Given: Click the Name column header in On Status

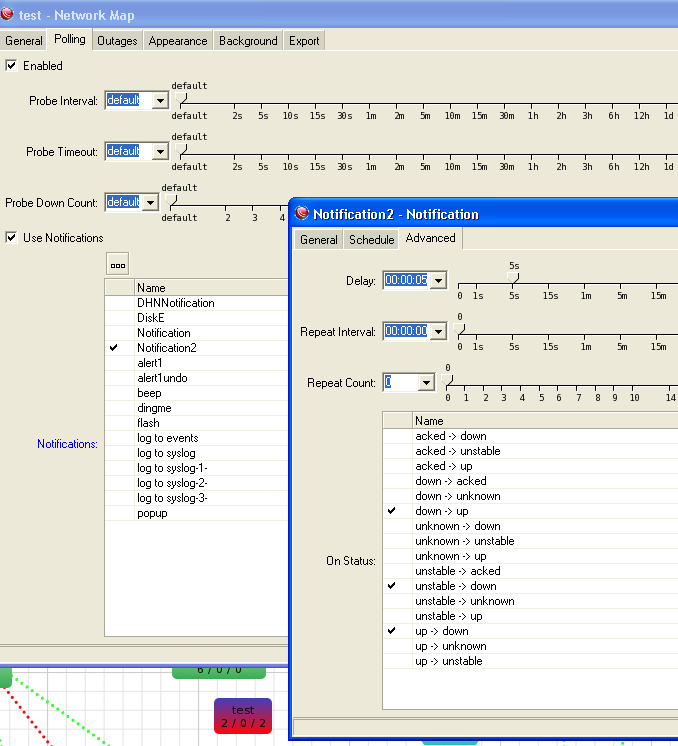Looking at the screenshot, I should [x=429, y=421].
